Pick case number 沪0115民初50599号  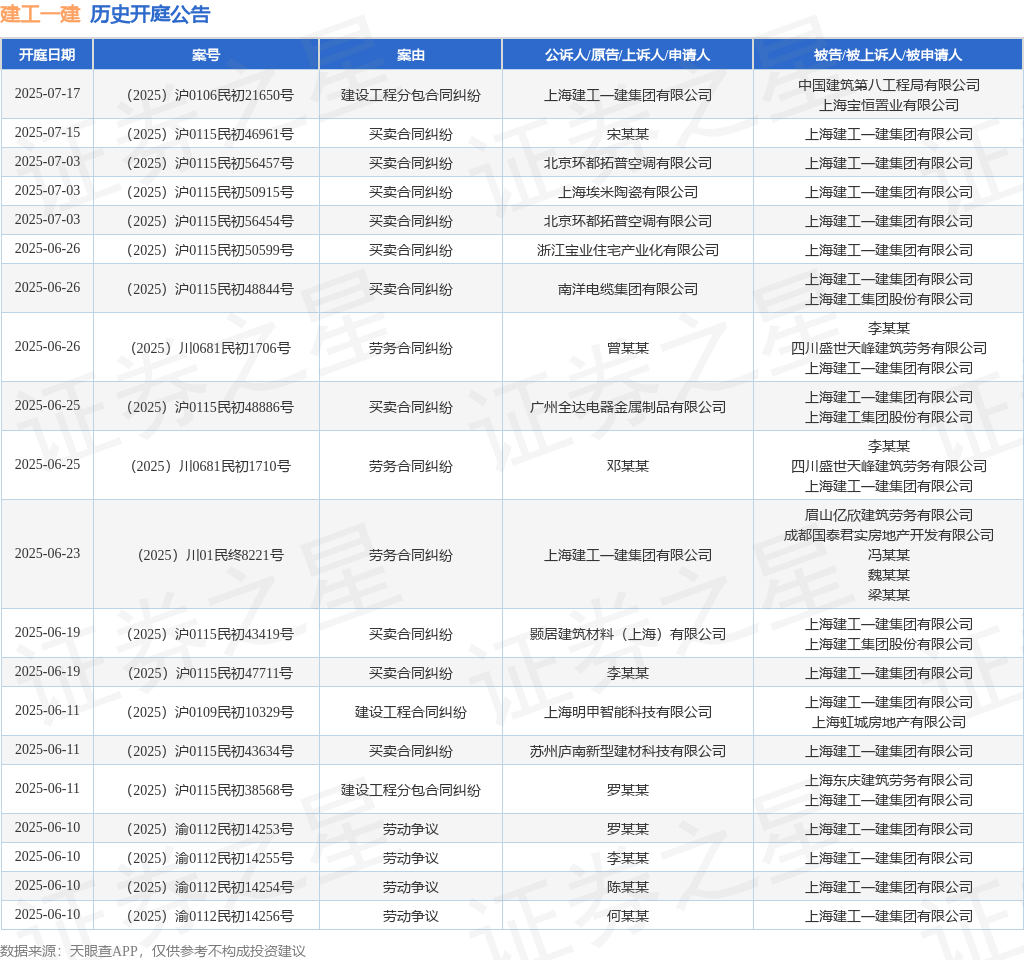tap(210, 251)
